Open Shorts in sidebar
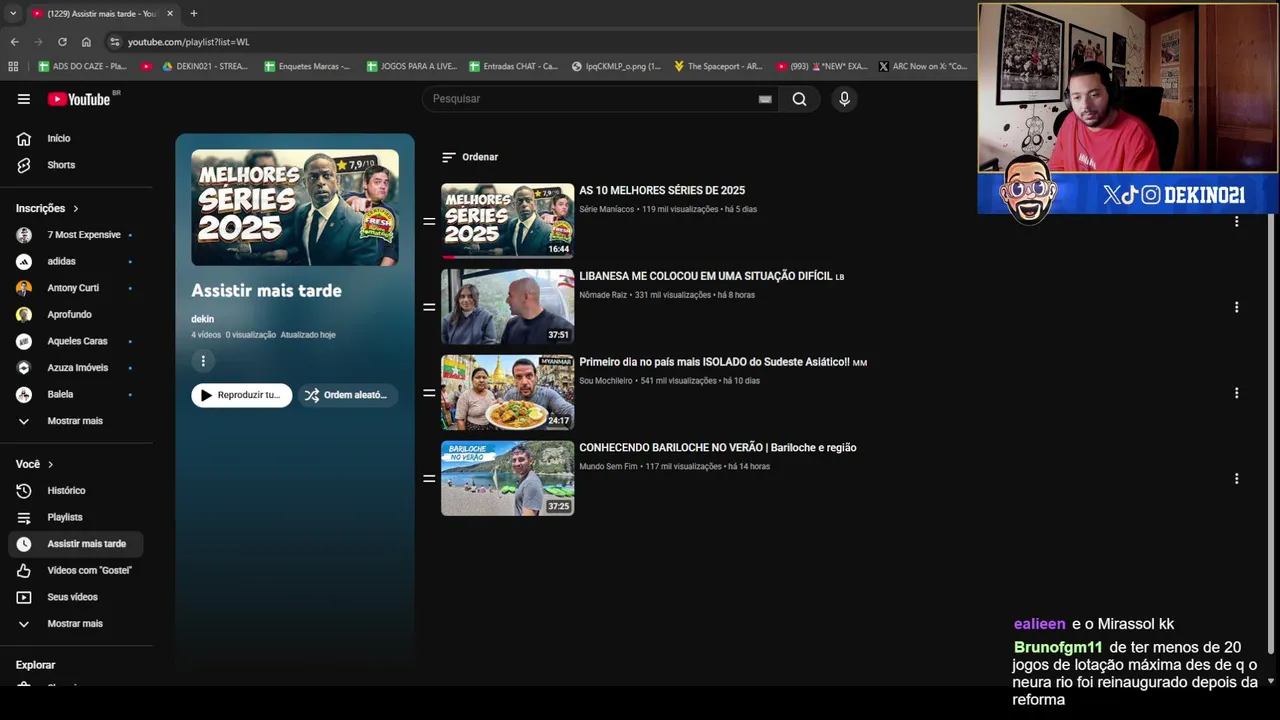The height and width of the screenshot is (720, 1280). coord(77,165)
